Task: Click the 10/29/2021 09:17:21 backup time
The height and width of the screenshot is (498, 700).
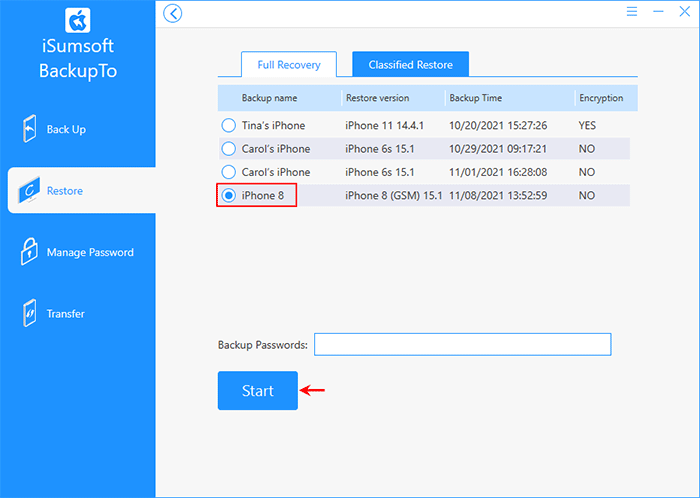Action: click(498, 149)
